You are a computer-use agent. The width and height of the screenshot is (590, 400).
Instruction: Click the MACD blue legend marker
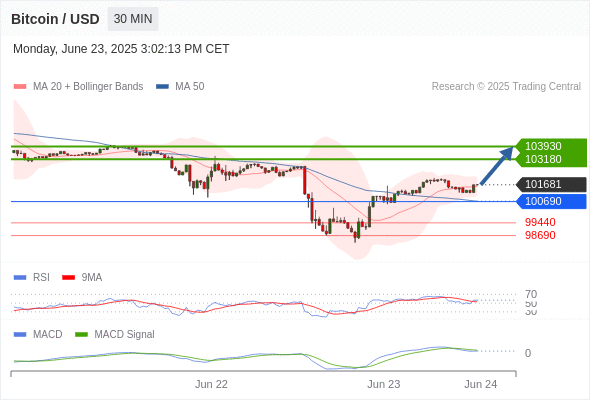20,335
